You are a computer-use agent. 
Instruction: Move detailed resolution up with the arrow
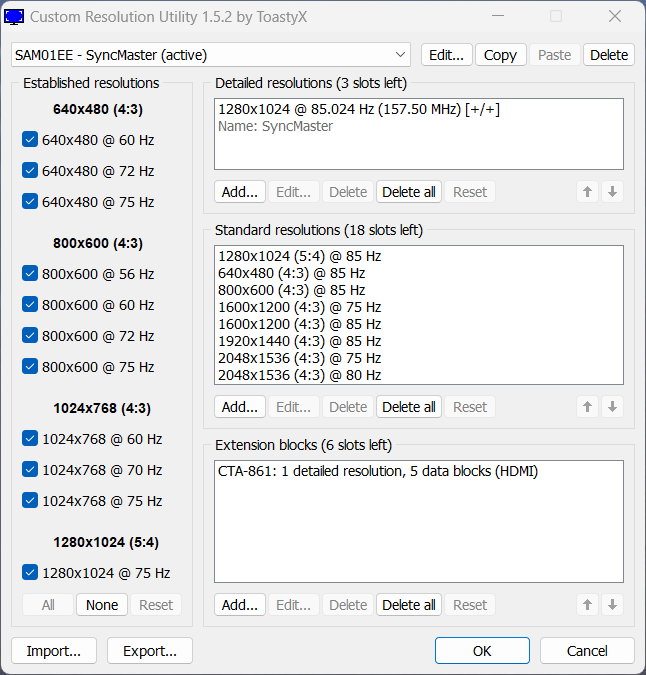(x=588, y=192)
